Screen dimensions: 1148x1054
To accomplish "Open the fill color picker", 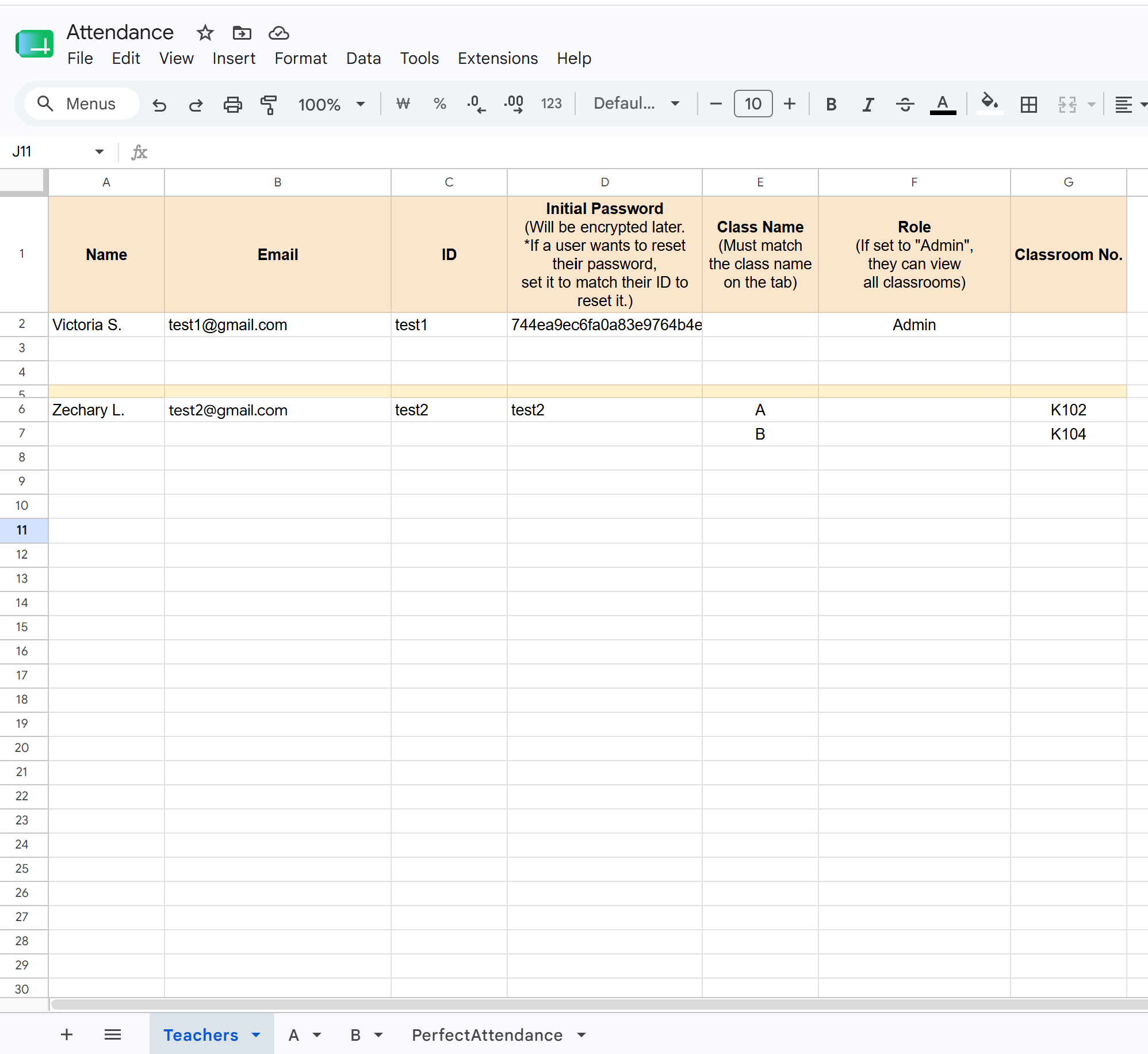I will pos(989,103).
